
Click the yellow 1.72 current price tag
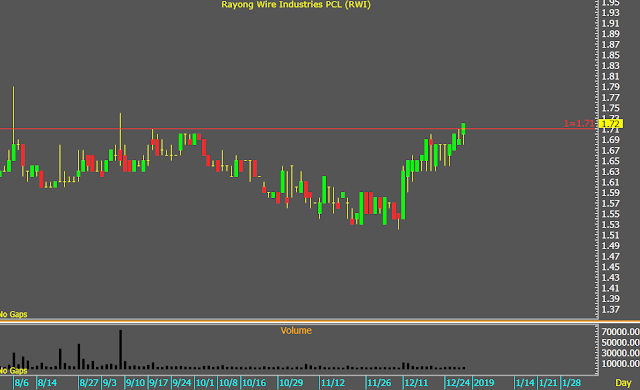point(611,124)
